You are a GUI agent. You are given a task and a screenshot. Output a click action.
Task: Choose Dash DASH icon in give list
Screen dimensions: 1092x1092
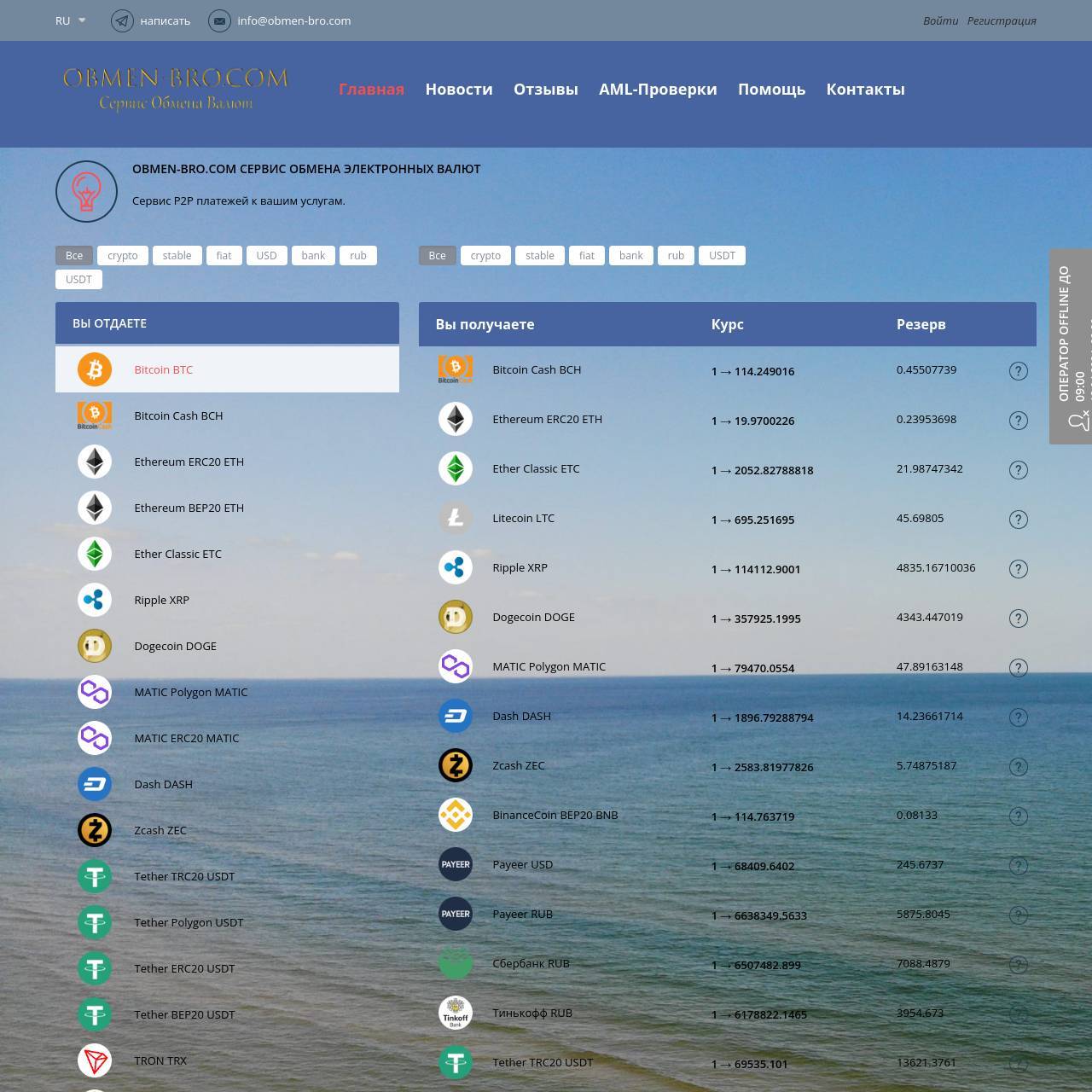point(95,784)
